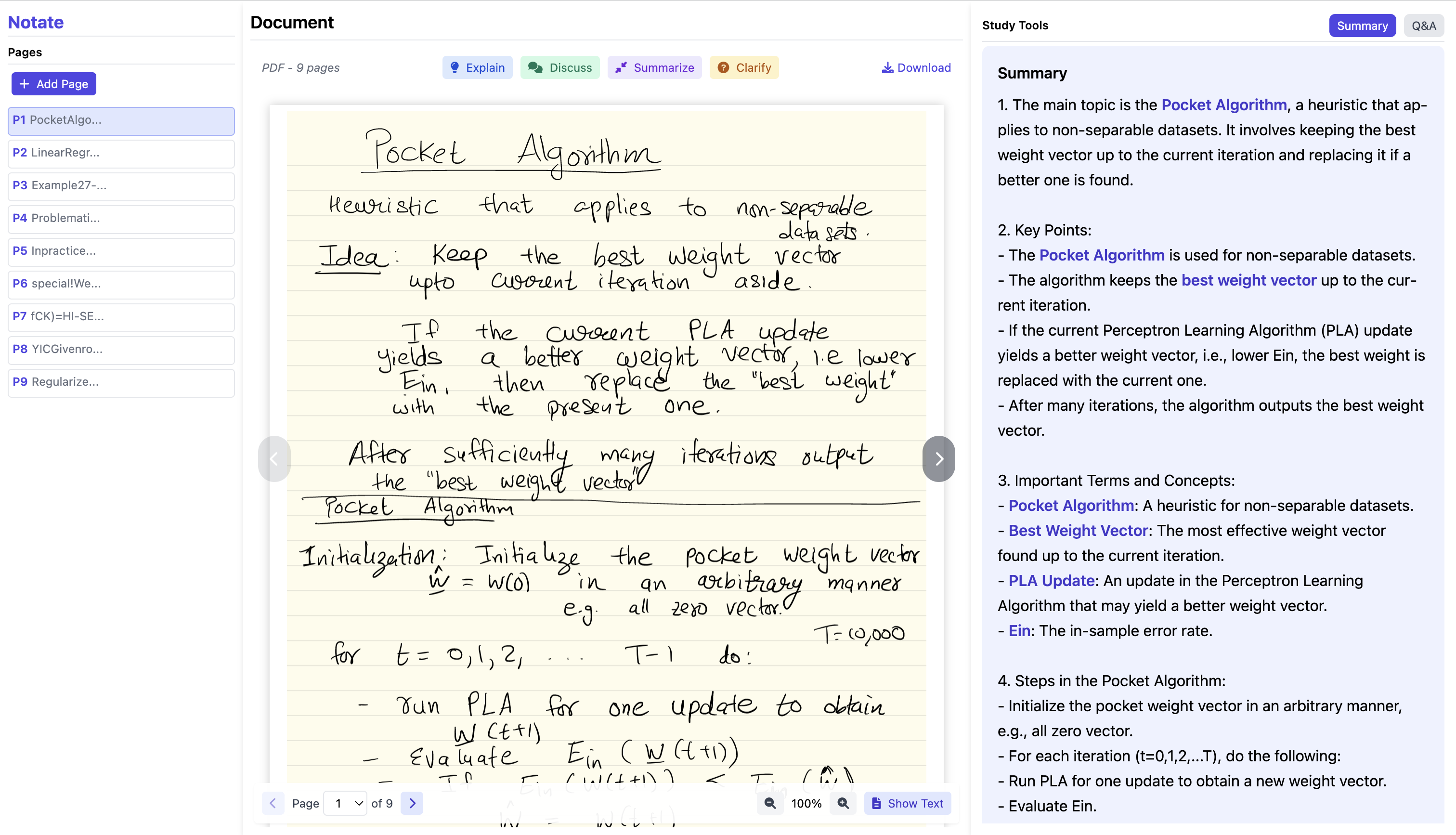
Task: Go to next page in bottom bar
Action: coord(412,803)
